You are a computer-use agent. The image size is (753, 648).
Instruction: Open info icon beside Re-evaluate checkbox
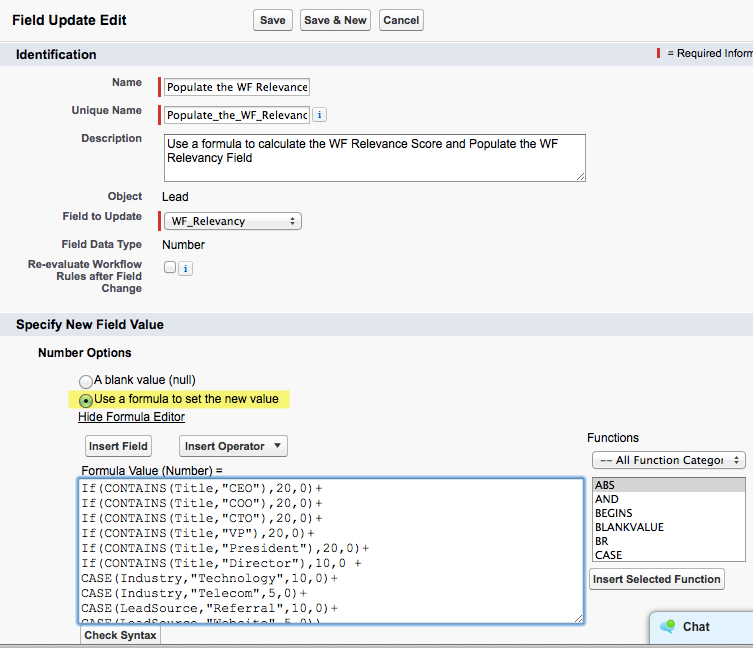pos(185,269)
